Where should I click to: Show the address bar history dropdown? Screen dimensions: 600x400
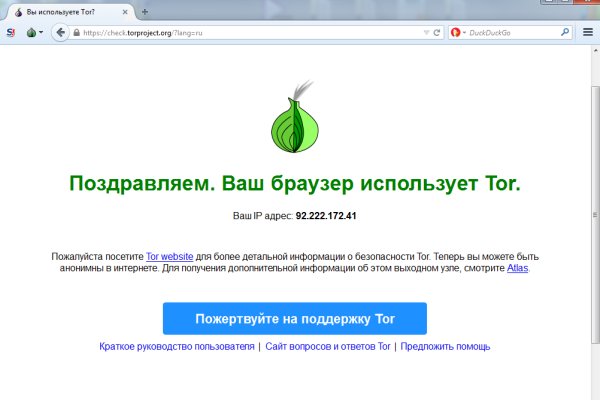click(x=425, y=32)
